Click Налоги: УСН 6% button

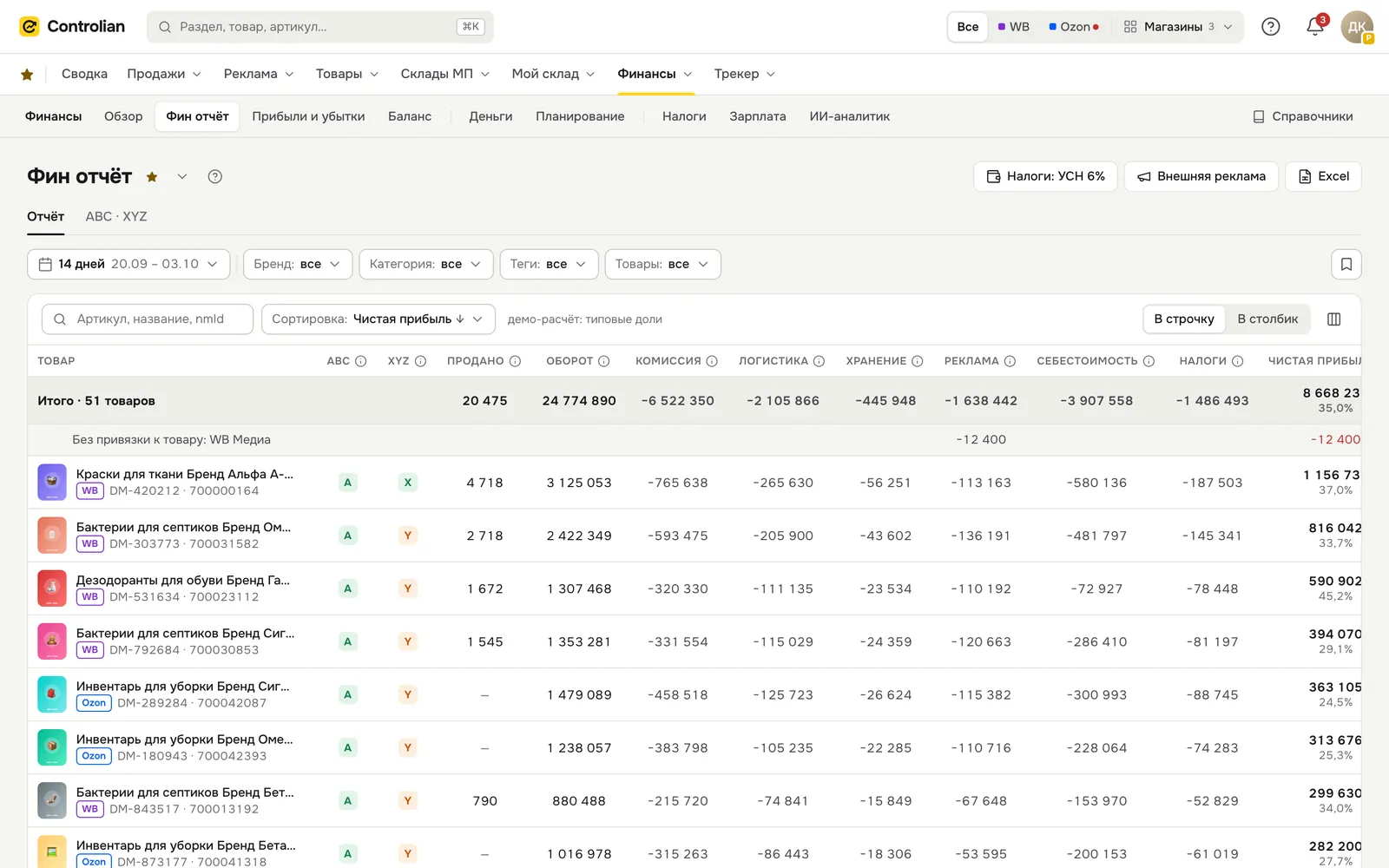point(1046,176)
